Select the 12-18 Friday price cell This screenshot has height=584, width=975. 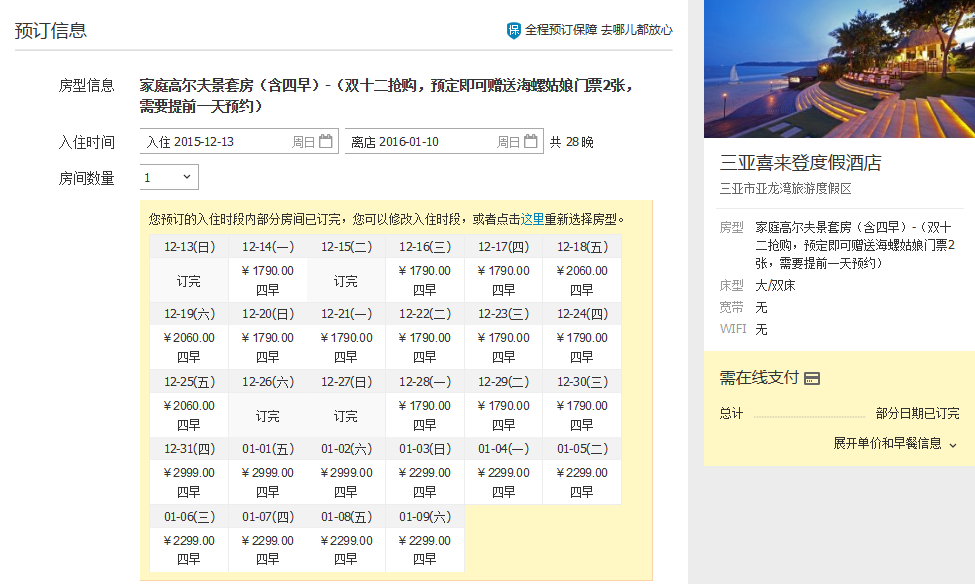point(581,280)
